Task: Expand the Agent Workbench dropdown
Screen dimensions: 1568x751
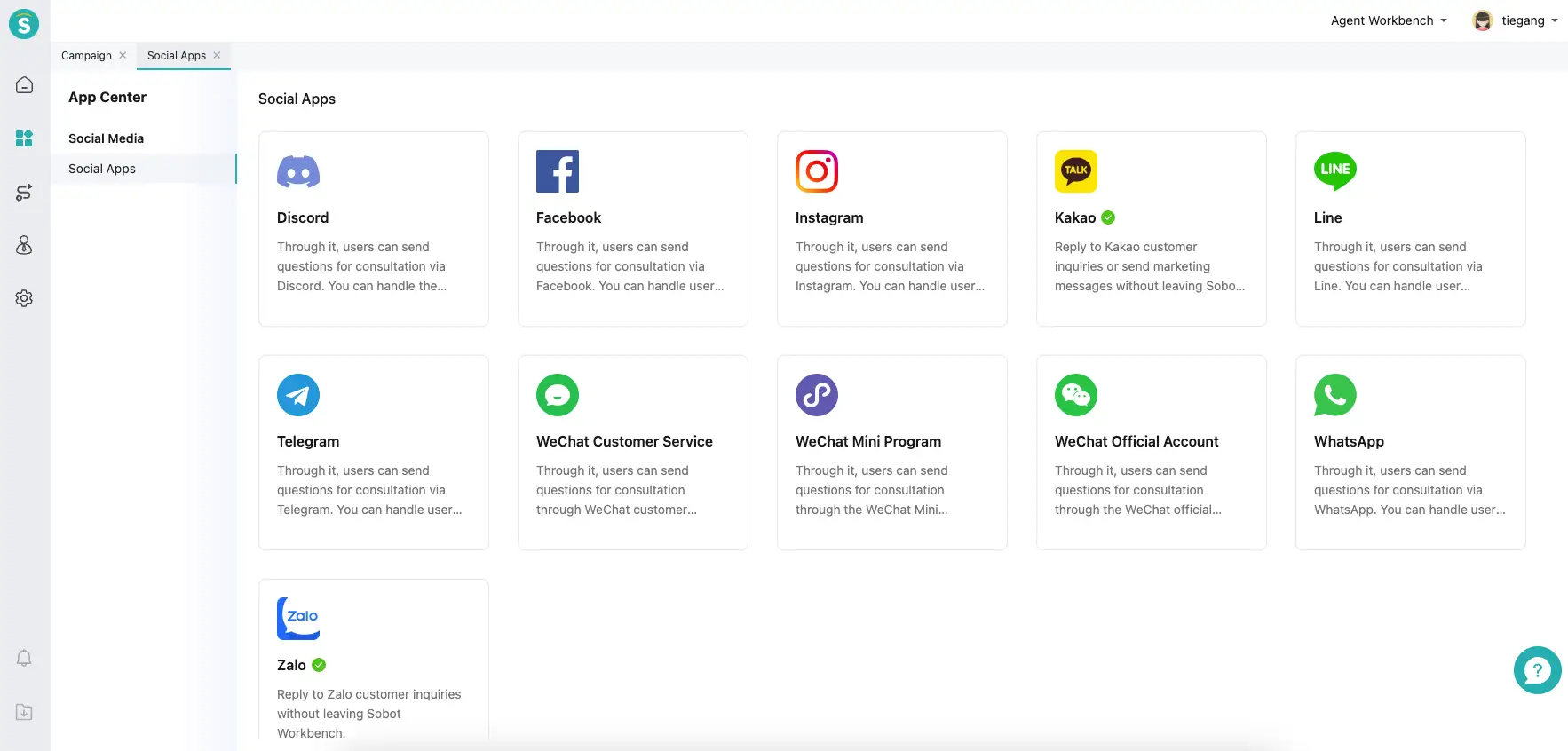Action: pyautogui.click(x=1389, y=20)
